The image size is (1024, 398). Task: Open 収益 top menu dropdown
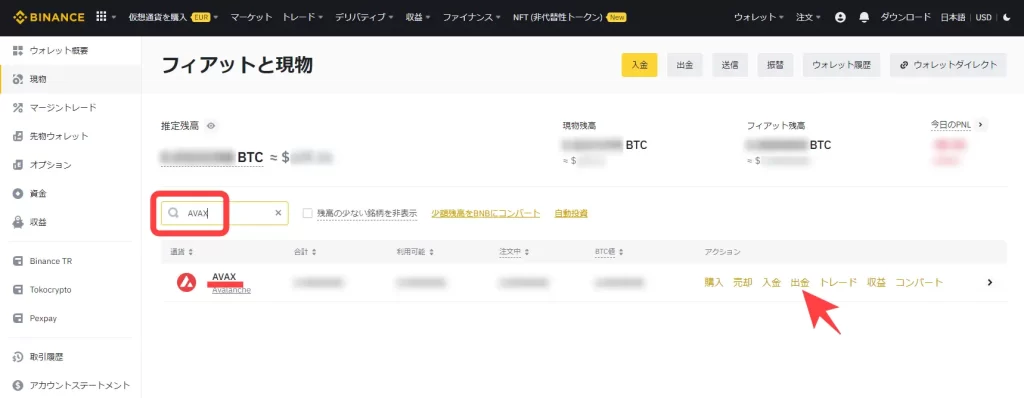click(418, 18)
